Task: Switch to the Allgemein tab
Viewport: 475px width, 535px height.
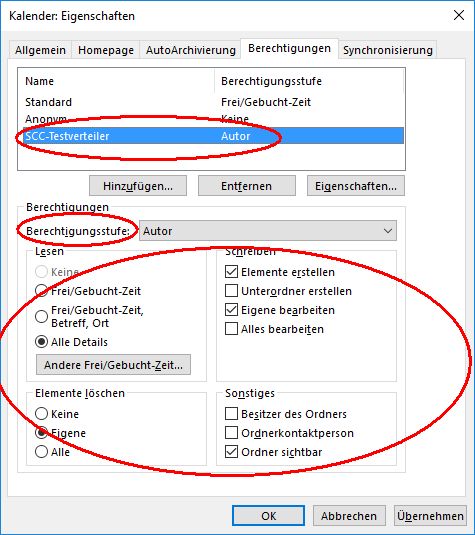Action: click(40, 50)
